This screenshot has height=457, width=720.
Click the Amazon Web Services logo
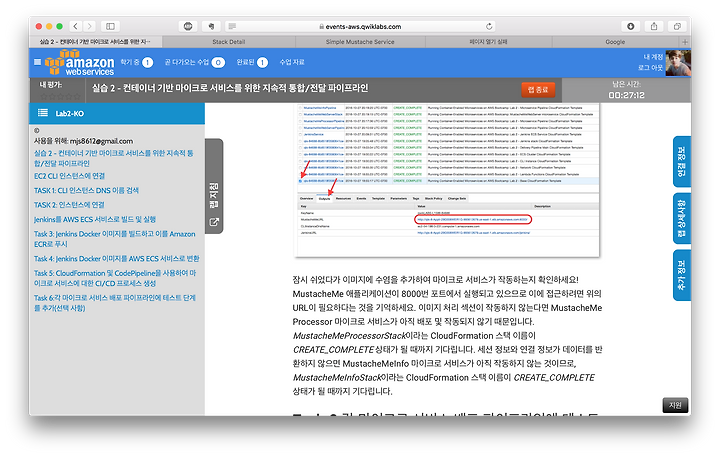click(x=79, y=63)
